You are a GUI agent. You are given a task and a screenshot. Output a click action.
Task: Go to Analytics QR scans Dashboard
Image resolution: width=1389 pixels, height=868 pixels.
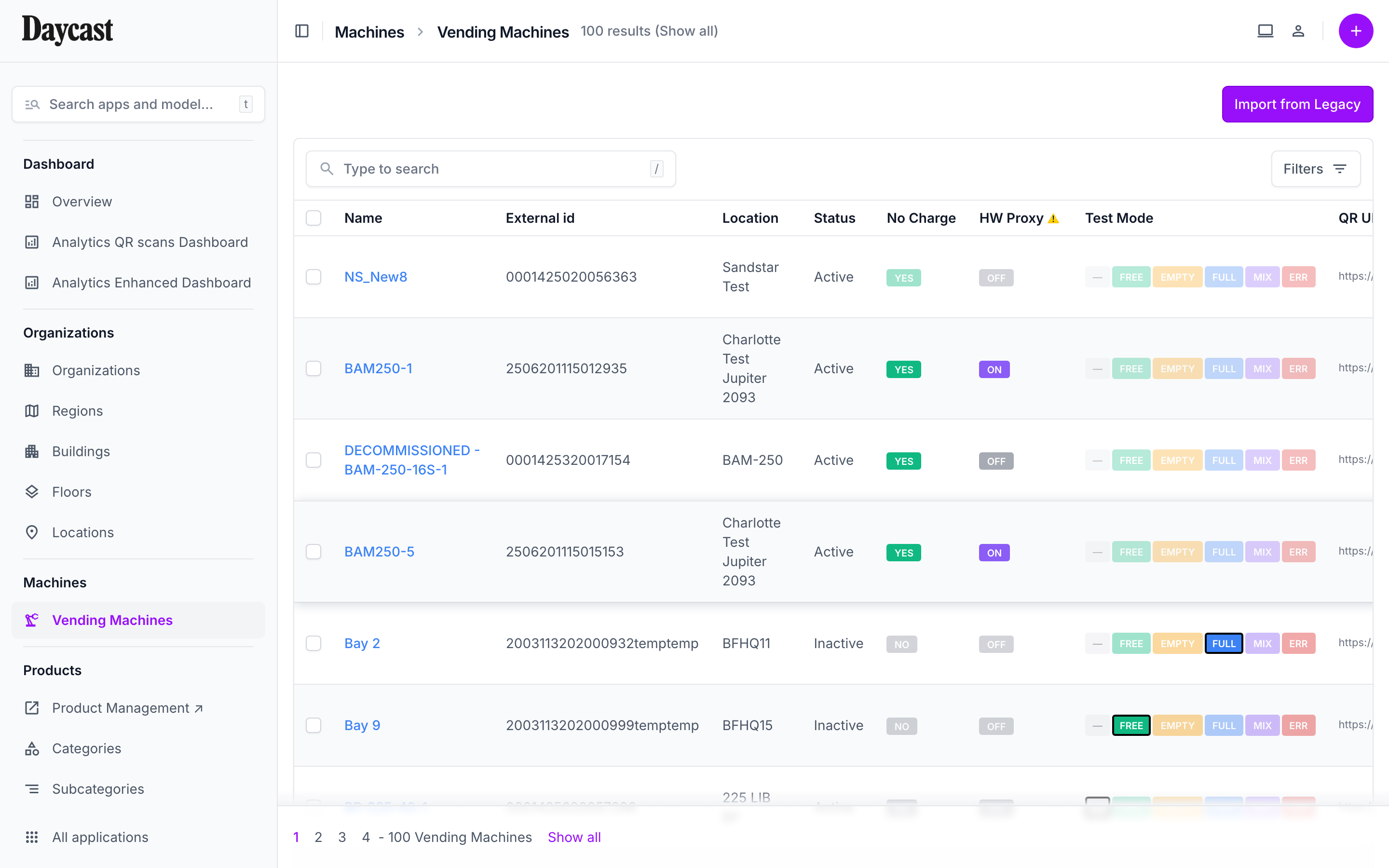150,242
